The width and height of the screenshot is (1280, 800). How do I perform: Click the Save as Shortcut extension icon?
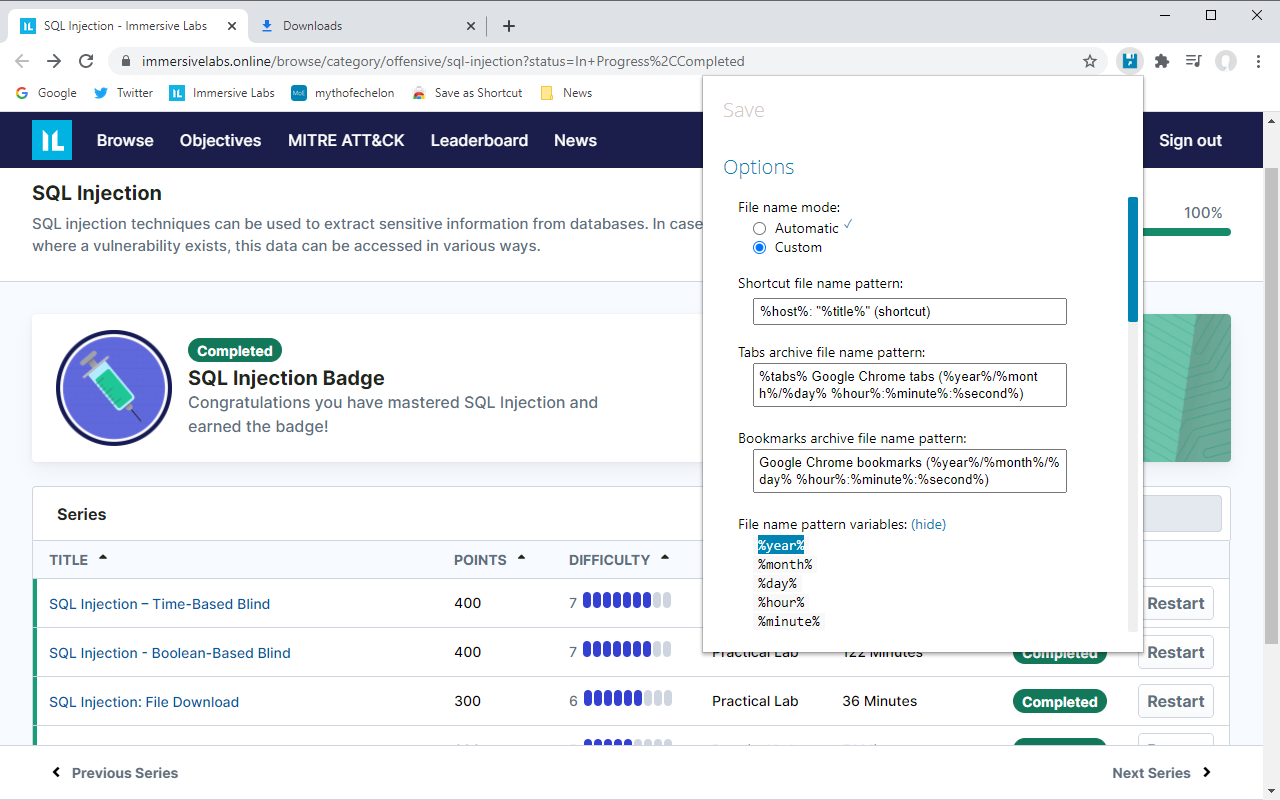click(x=1129, y=61)
